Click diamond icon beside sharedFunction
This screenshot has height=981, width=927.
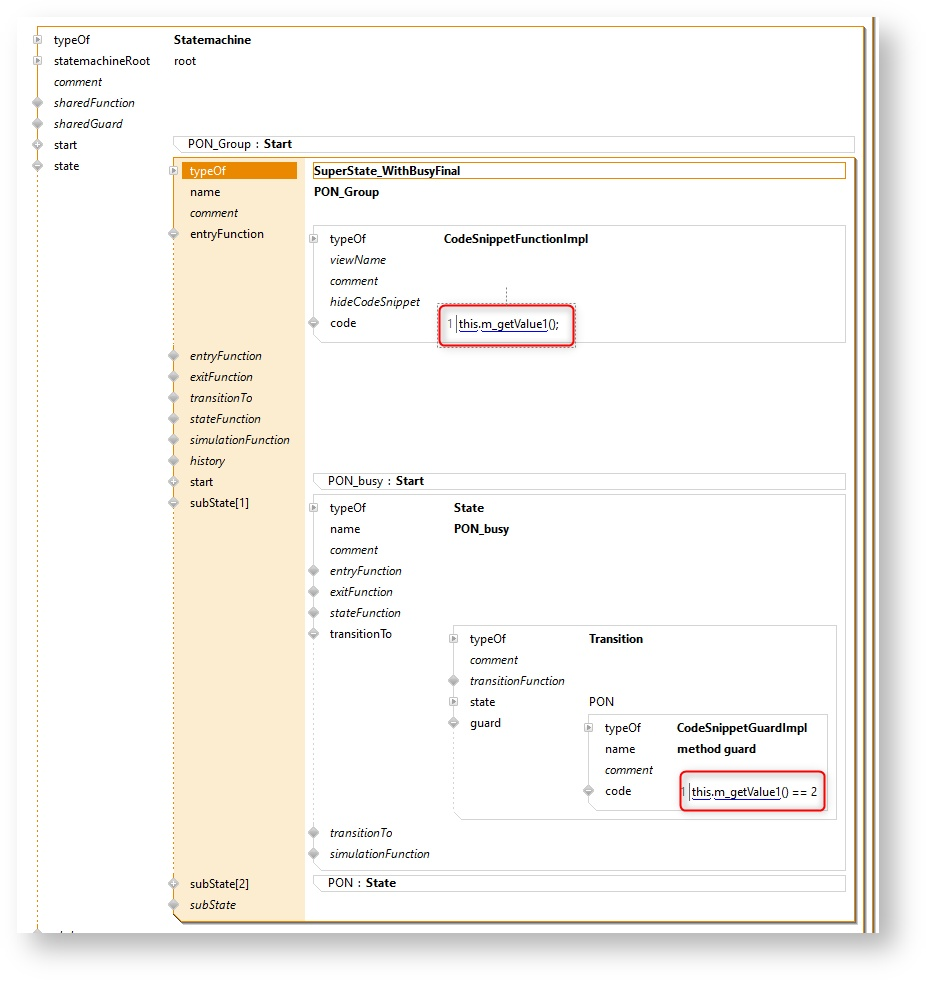[x=37, y=103]
